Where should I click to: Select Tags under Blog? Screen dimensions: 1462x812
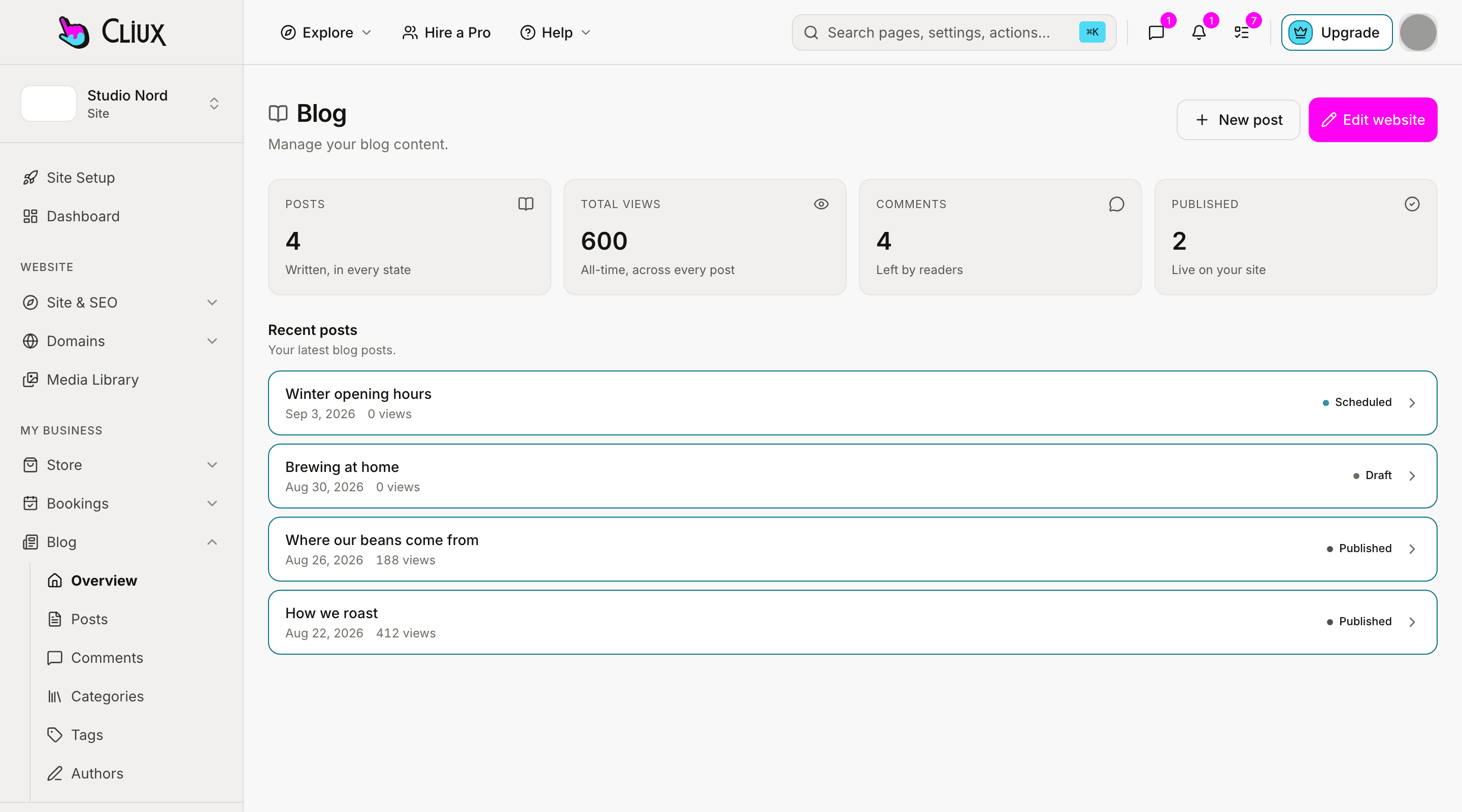(135, 735)
